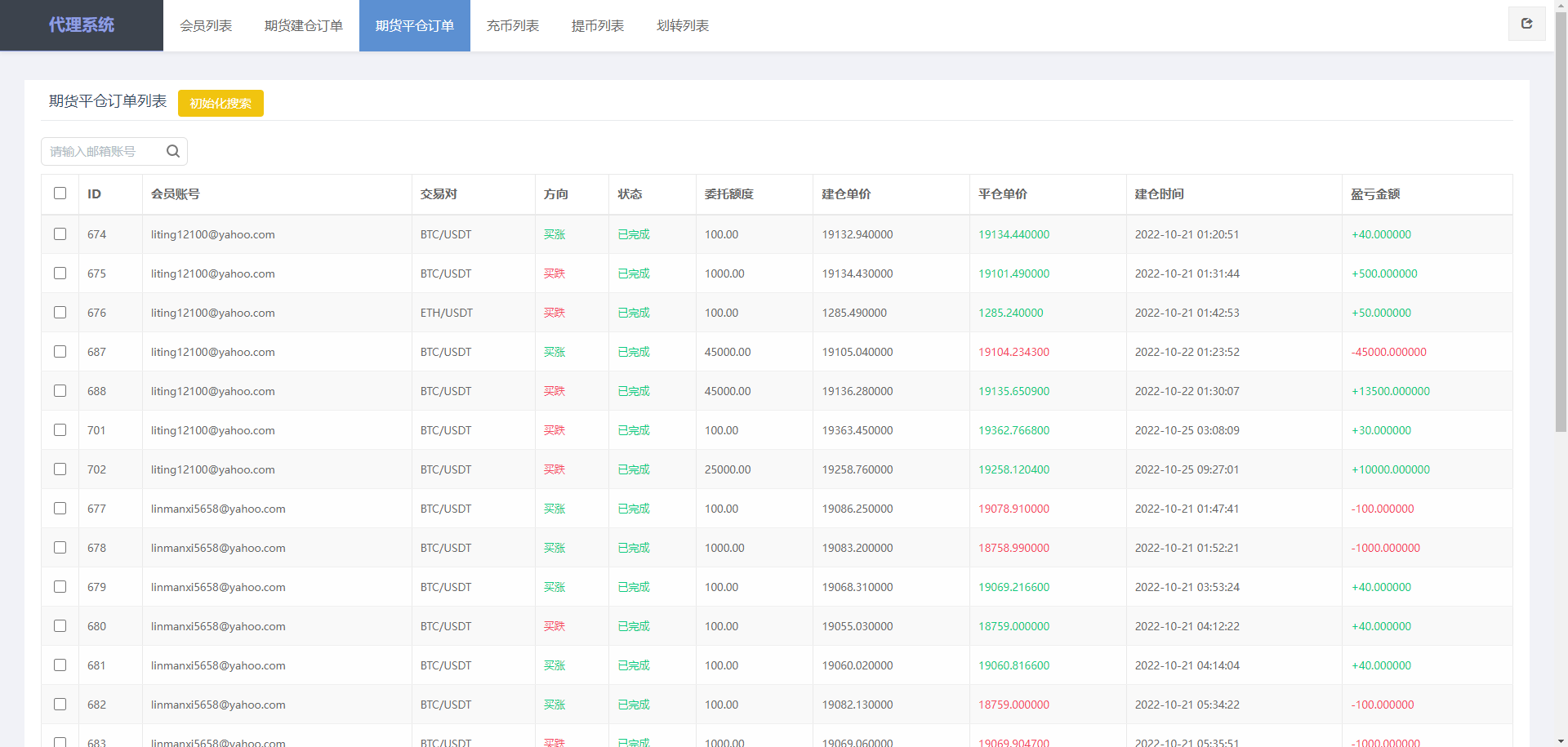Image resolution: width=1568 pixels, height=747 pixels.
Task: Select the active 期货平仓订单 tab
Action: coord(415,26)
